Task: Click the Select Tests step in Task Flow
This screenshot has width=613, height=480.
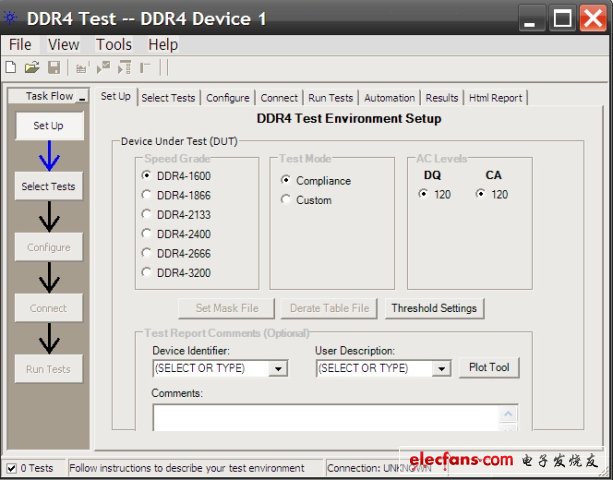Action: pyautogui.click(x=48, y=187)
